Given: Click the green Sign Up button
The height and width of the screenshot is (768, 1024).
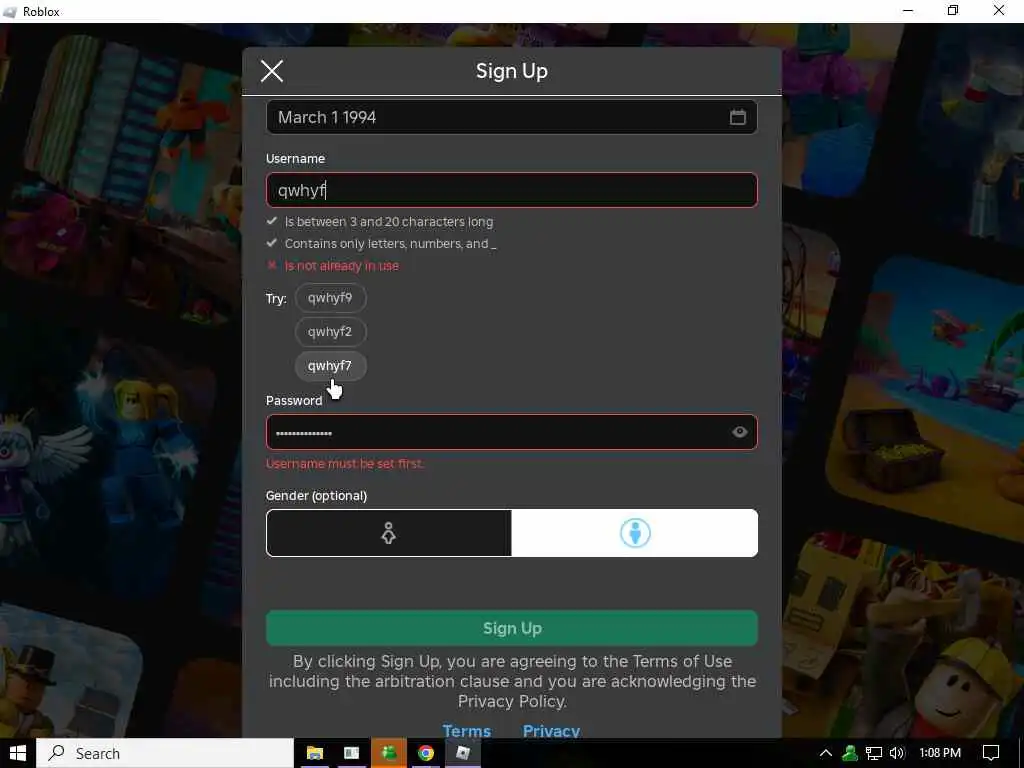Looking at the screenshot, I should 511,628.
